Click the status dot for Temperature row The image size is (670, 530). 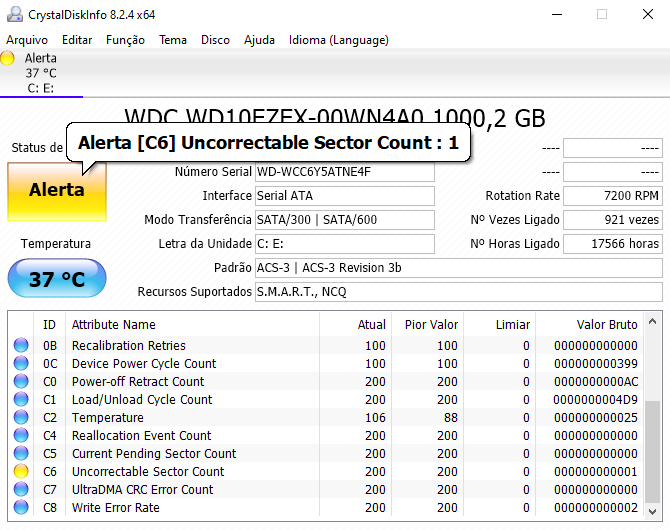21,417
